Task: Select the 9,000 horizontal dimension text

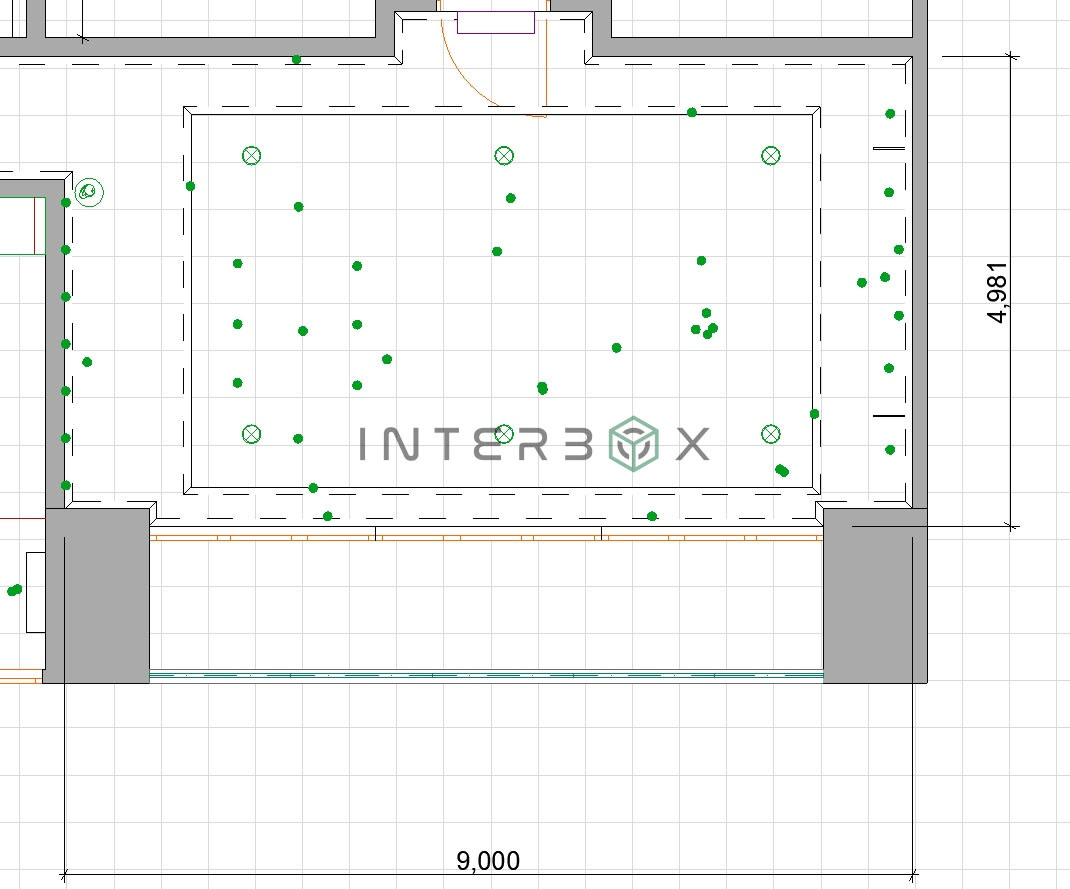Action: click(x=488, y=860)
